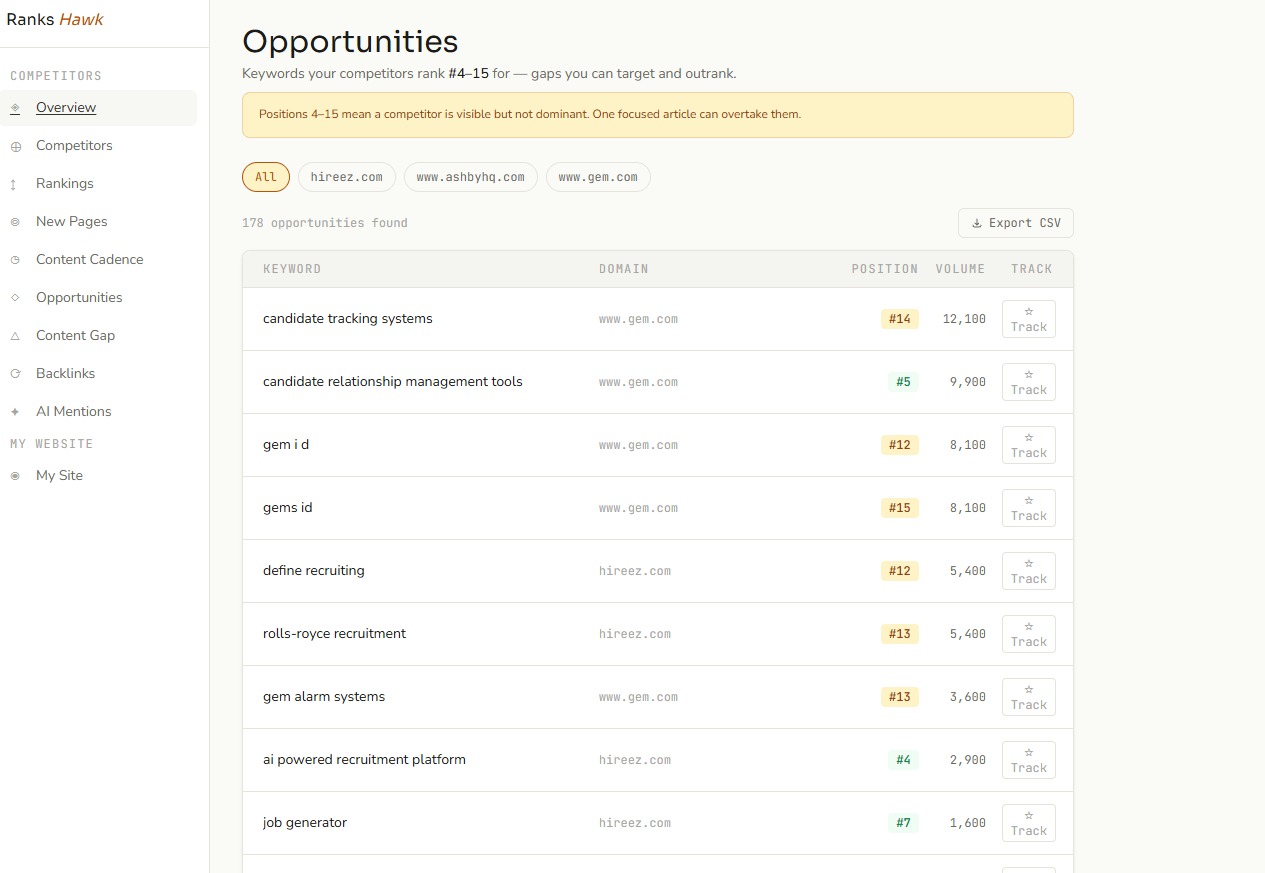Image resolution: width=1265 pixels, height=873 pixels.
Task: Track the gem i d keyword
Action: (x=1029, y=445)
